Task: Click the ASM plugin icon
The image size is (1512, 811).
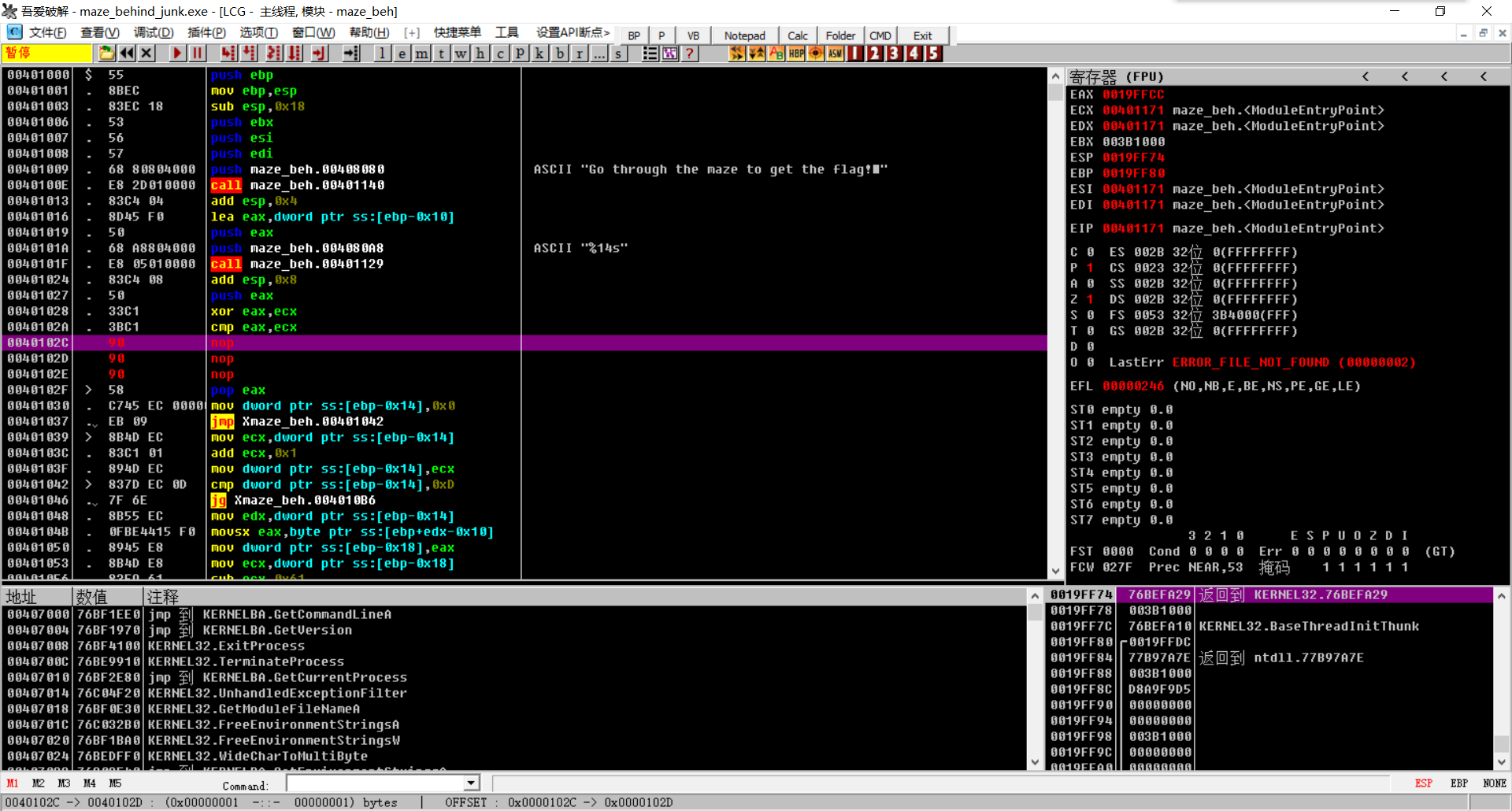Action: point(835,53)
